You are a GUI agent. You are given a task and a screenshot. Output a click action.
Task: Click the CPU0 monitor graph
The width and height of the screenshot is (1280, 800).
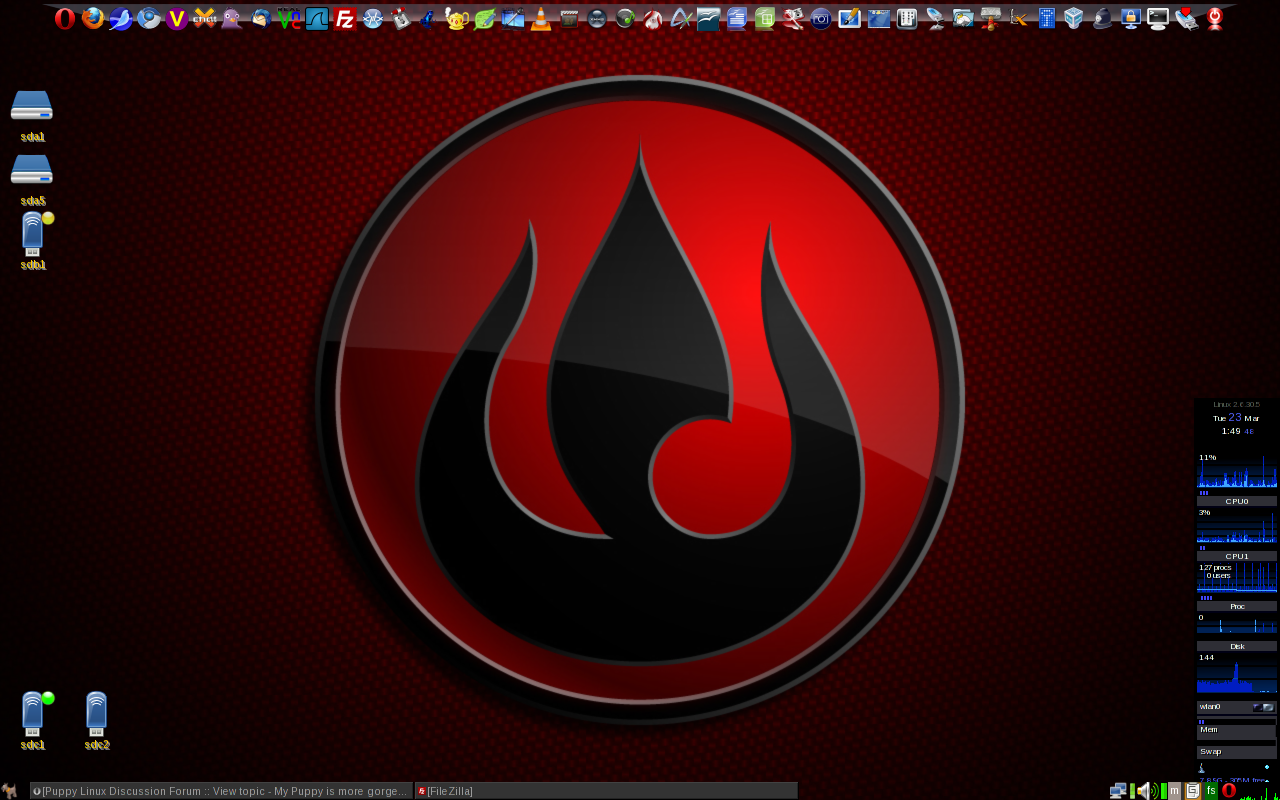pos(1237,470)
